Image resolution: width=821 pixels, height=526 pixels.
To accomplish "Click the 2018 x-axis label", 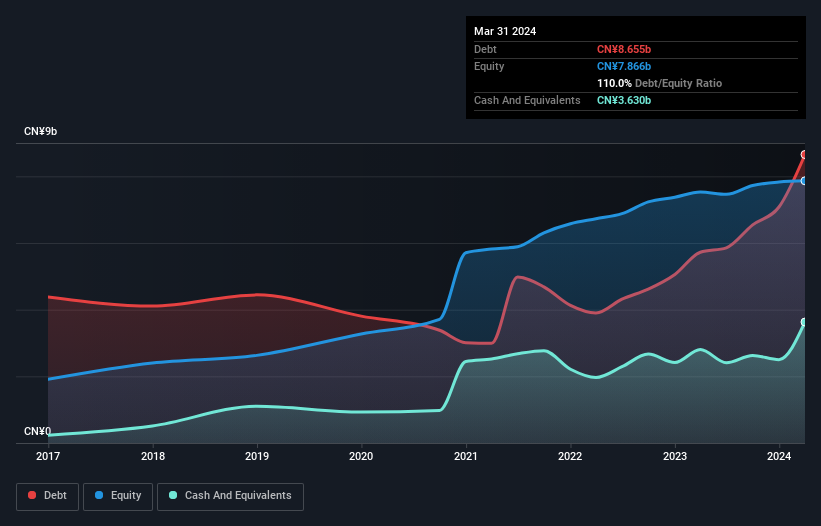I will pos(153,456).
